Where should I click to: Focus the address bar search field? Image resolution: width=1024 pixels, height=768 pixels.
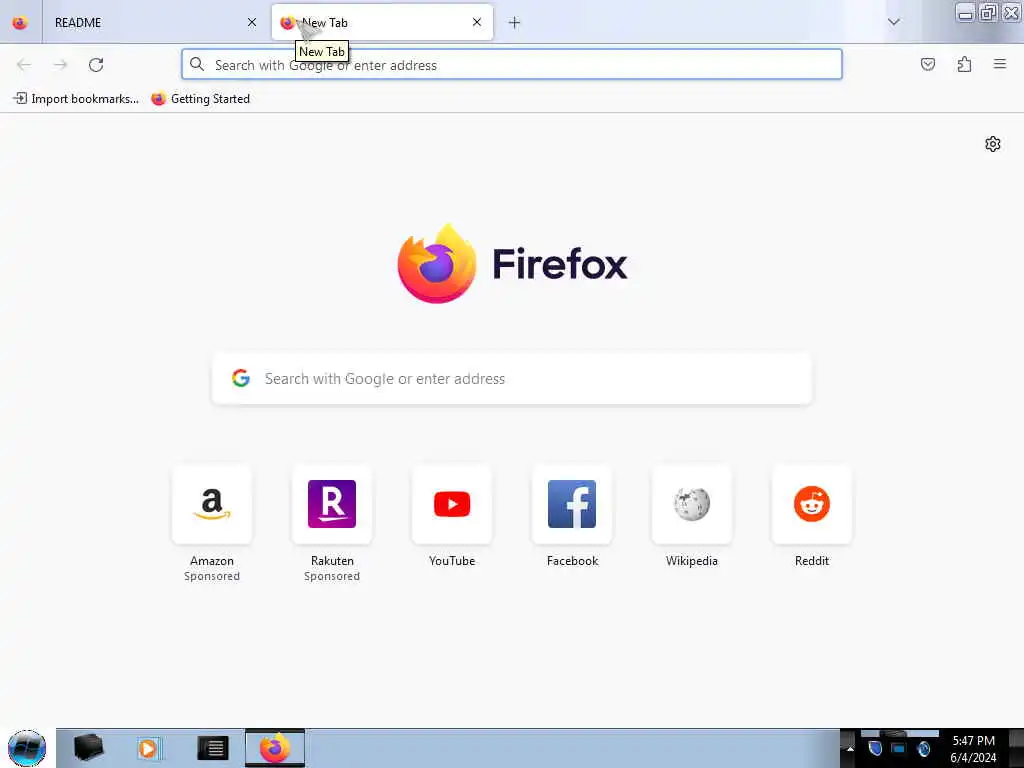[512, 65]
